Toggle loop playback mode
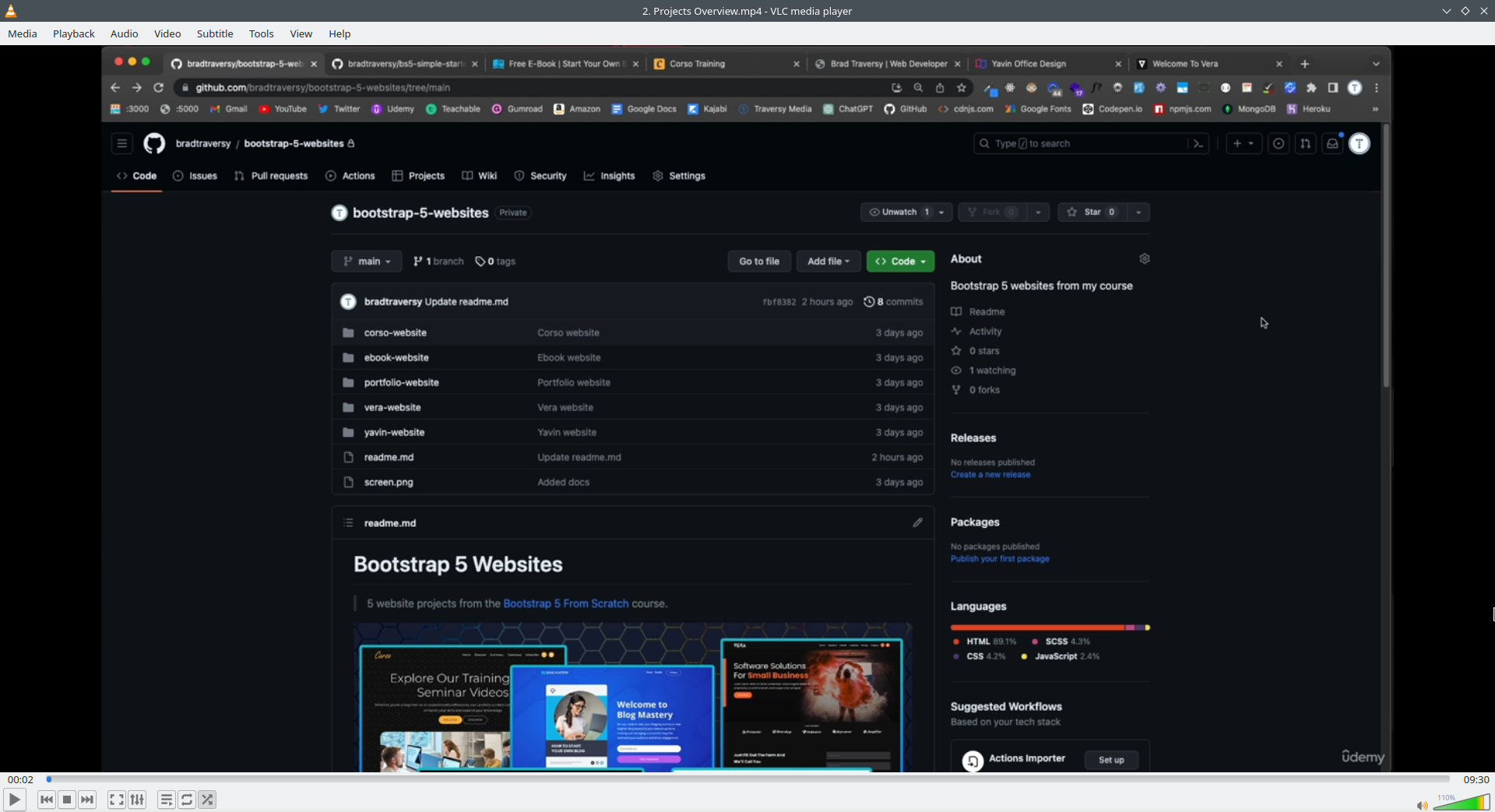The image size is (1495, 812). pos(187,800)
